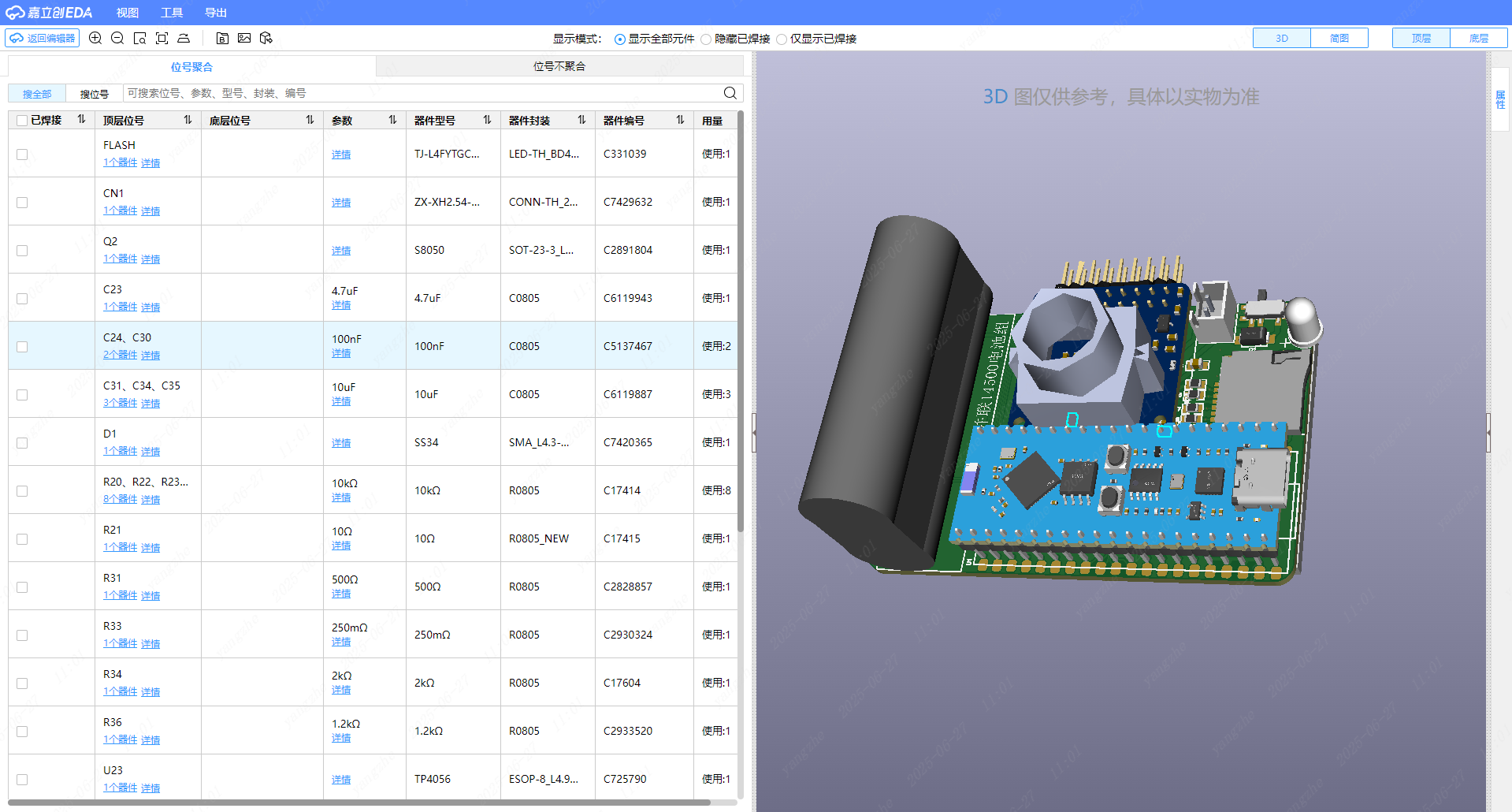Select the 搜全部 search mode tab
Image resolution: width=1512 pixels, height=812 pixels.
[x=37, y=94]
